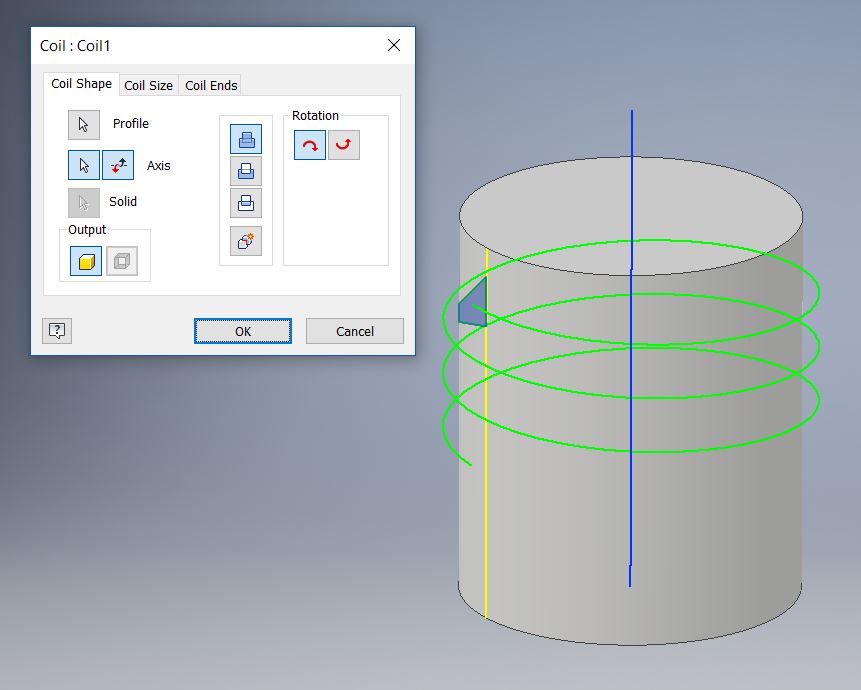Switch to the Coil Ends tab
This screenshot has width=861, height=690.
coord(210,85)
